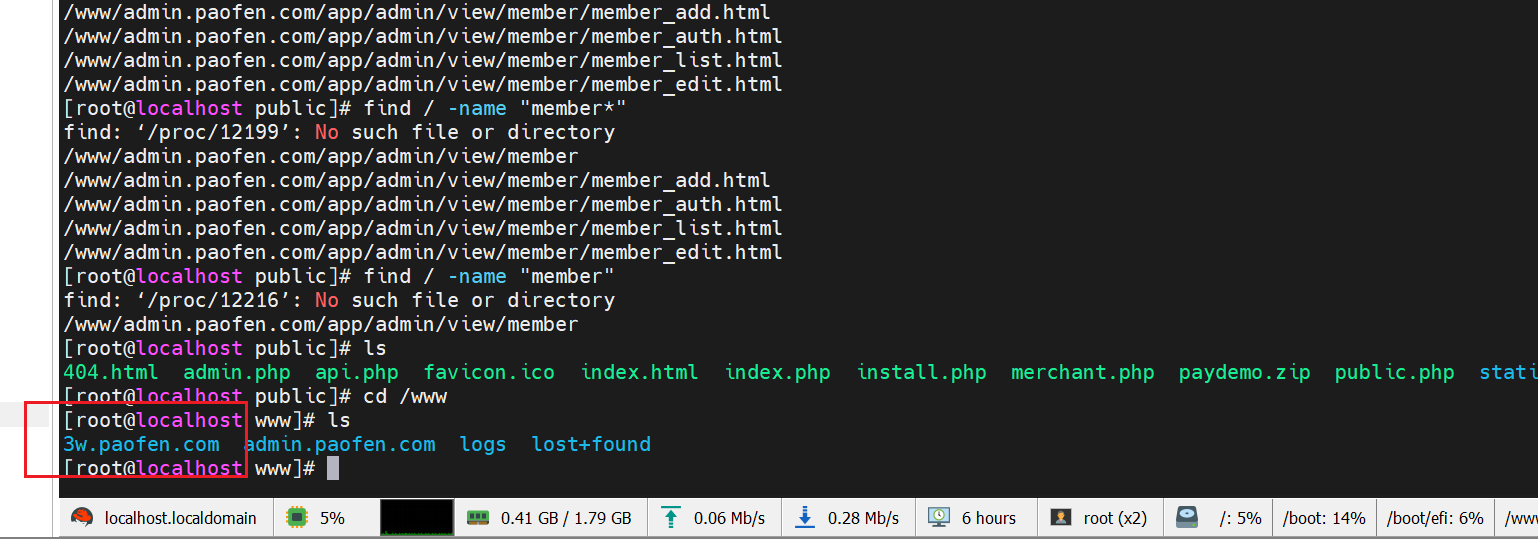Image resolution: width=1538 pixels, height=543 pixels.
Task: Click the logs directory in ls output
Action: [483, 444]
